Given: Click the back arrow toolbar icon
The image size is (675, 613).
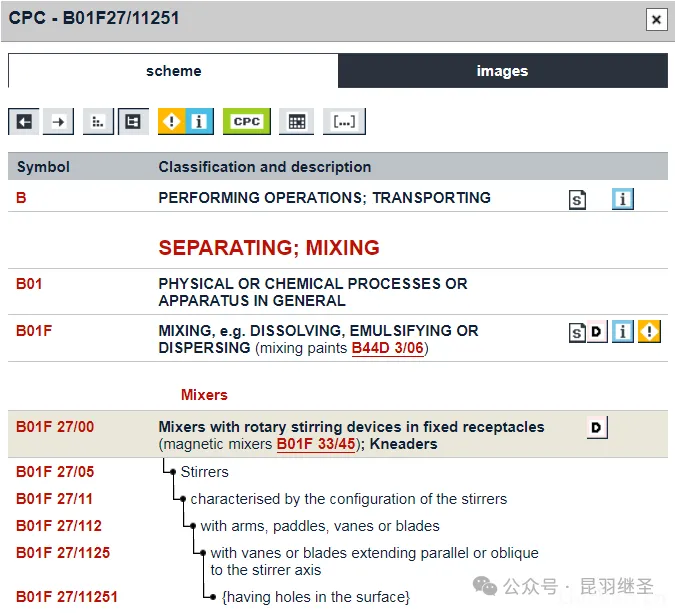Looking at the screenshot, I should coord(24,122).
